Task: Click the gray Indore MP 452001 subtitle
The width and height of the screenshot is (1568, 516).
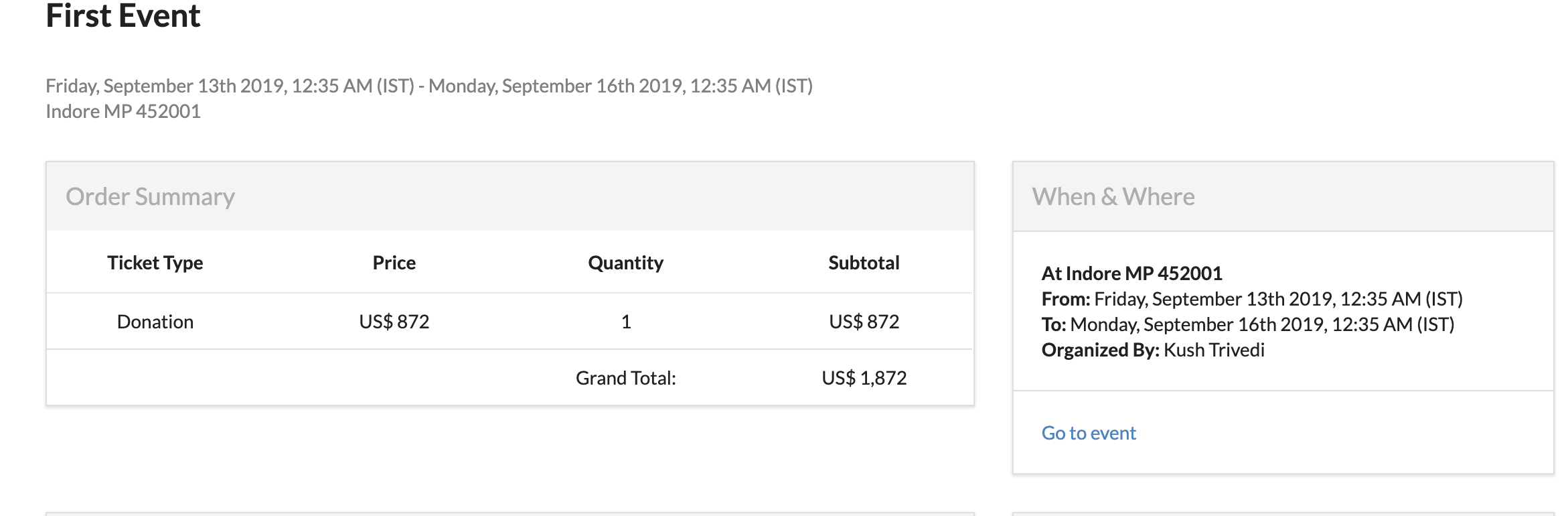Action: coord(123,112)
